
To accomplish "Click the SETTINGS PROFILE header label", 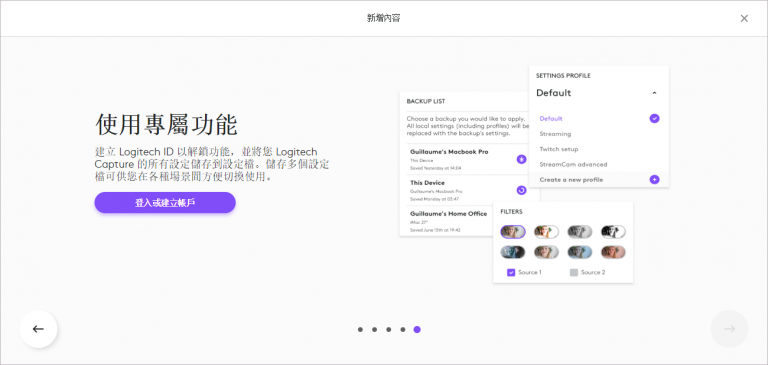I will tap(563, 76).
